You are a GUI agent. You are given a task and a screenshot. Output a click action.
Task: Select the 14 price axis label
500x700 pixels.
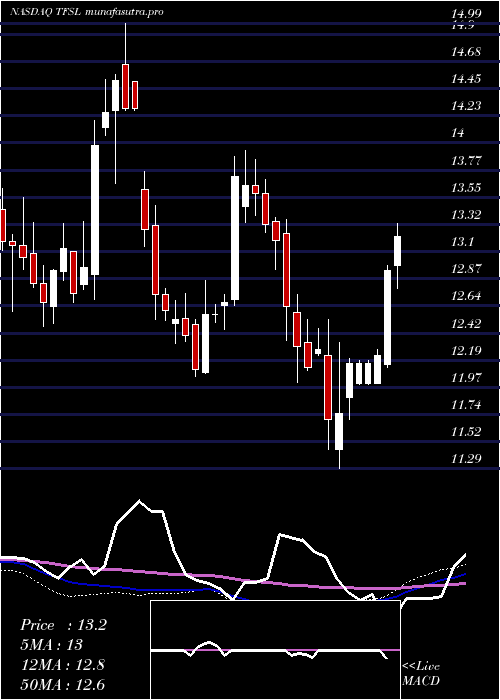[x=458, y=133]
